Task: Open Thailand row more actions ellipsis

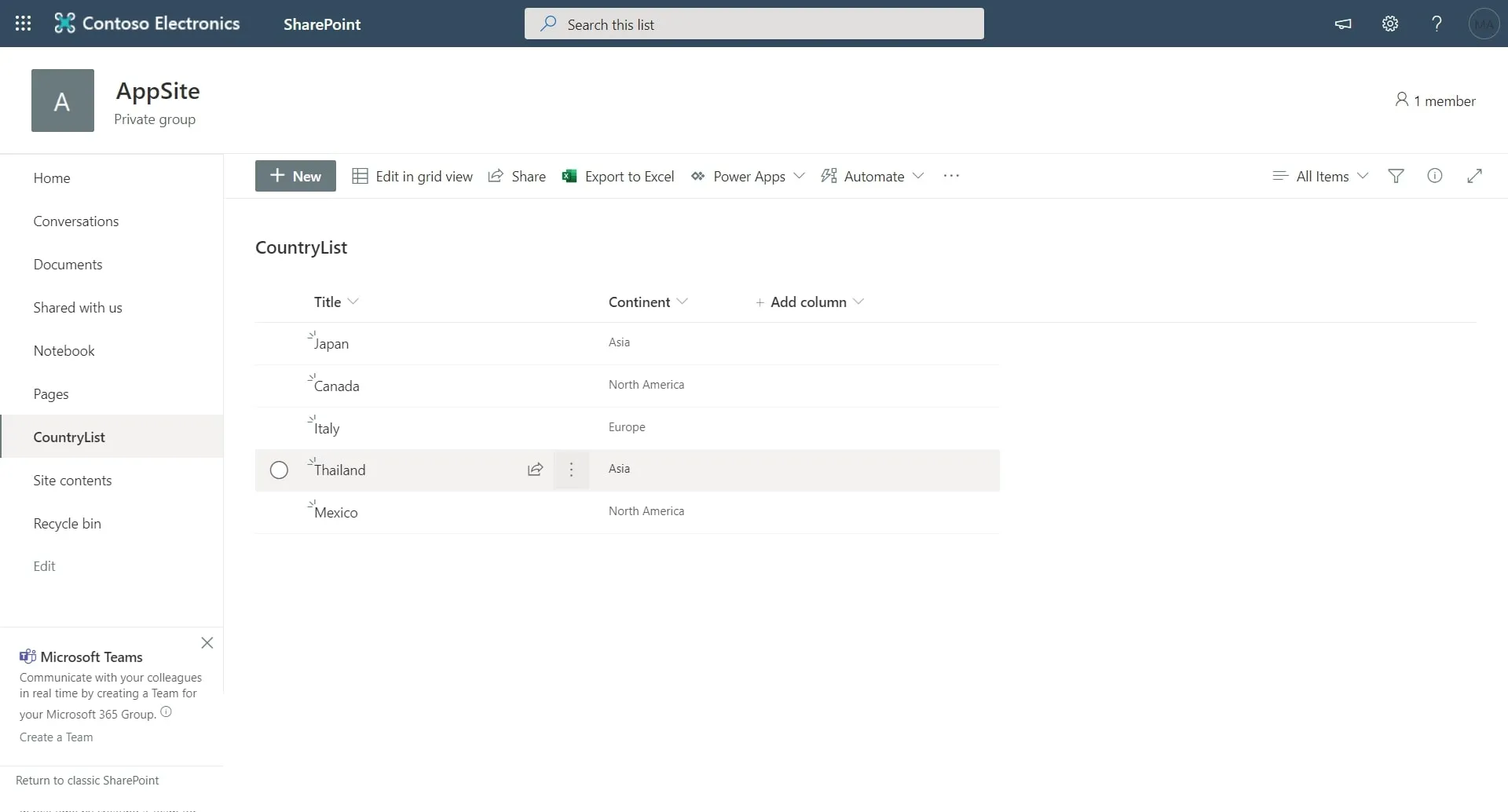Action: pos(571,470)
